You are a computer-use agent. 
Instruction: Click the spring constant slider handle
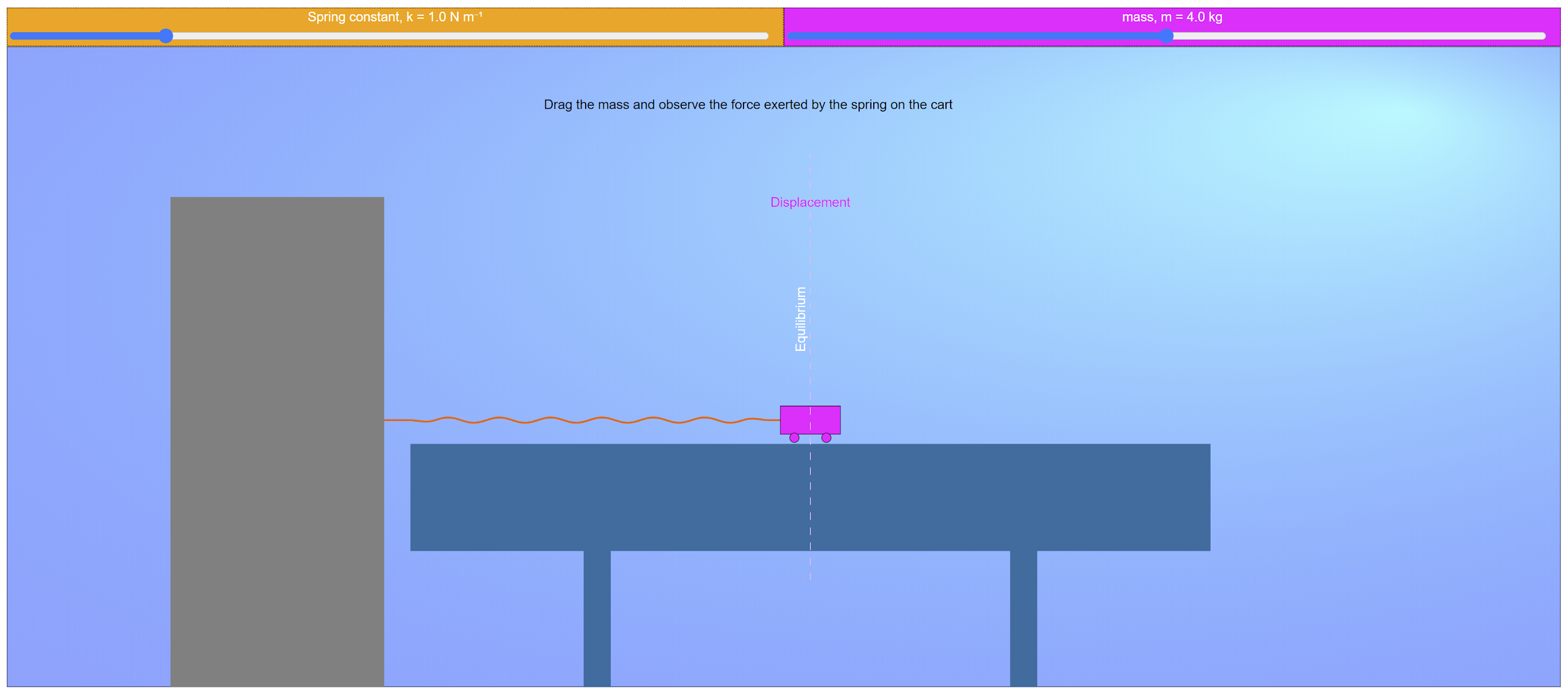tap(165, 36)
